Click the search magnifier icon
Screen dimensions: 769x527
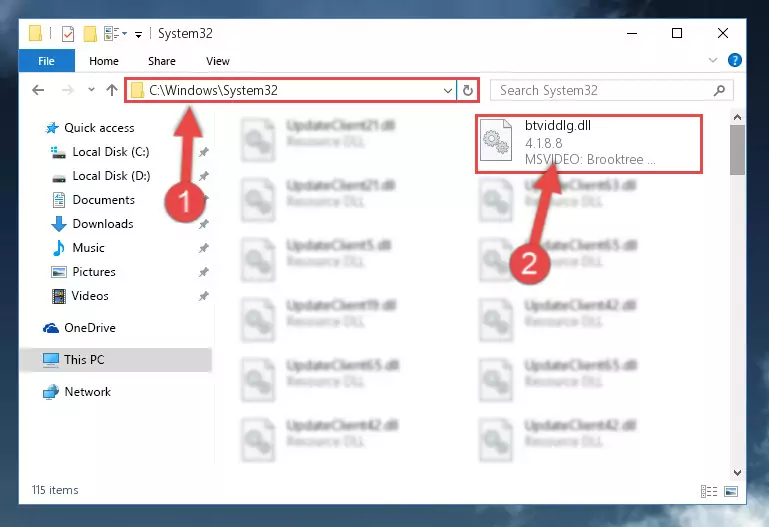pyautogui.click(x=719, y=90)
